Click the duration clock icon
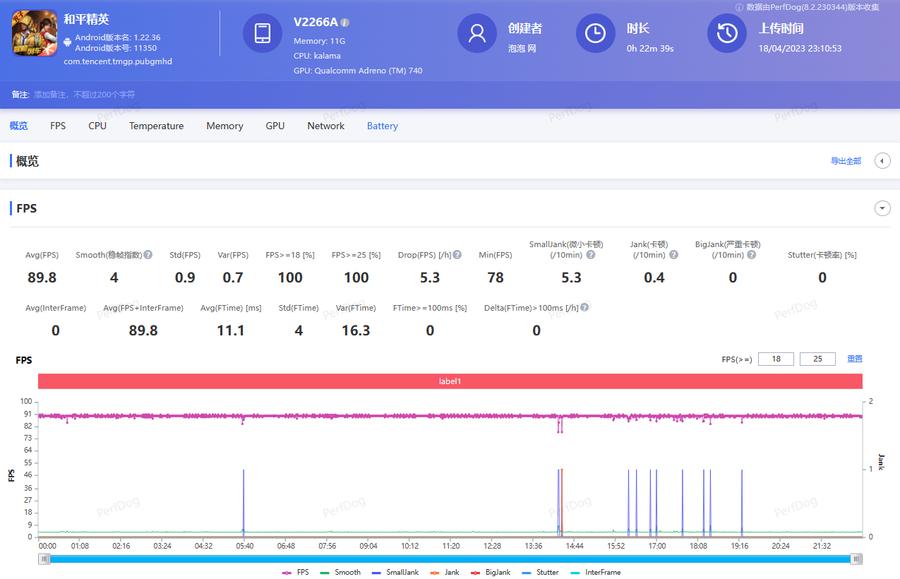This screenshot has width=900, height=579. 595,33
